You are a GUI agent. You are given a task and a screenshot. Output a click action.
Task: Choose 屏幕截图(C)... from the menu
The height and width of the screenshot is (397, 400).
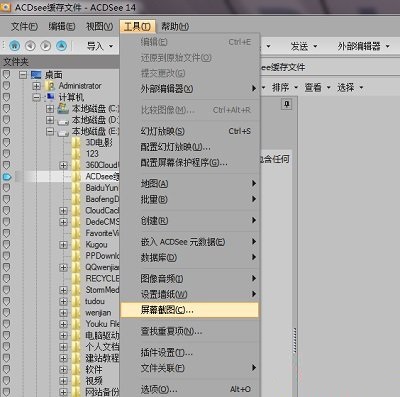[x=189, y=310]
